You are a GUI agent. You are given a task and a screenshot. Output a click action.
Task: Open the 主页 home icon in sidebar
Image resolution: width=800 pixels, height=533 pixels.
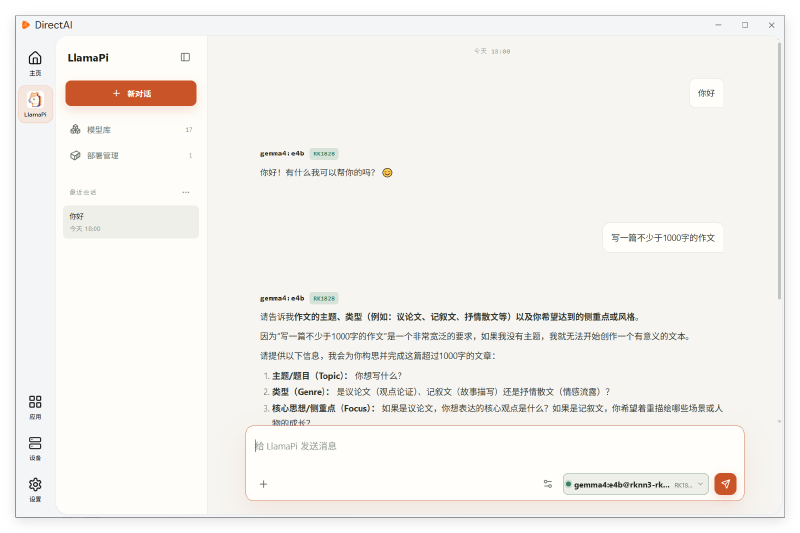pos(35,63)
